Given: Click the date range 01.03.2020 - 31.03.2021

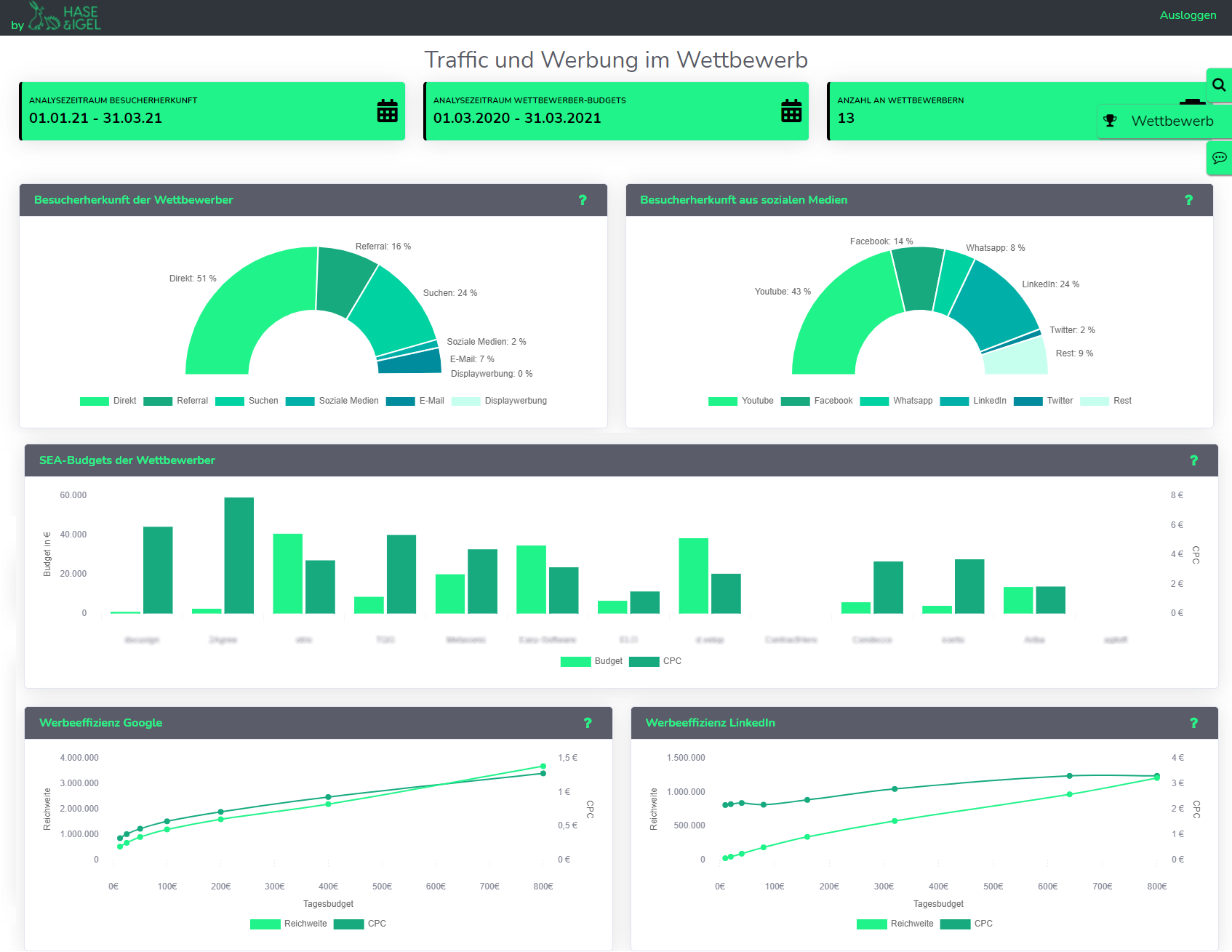Looking at the screenshot, I should pos(517,118).
